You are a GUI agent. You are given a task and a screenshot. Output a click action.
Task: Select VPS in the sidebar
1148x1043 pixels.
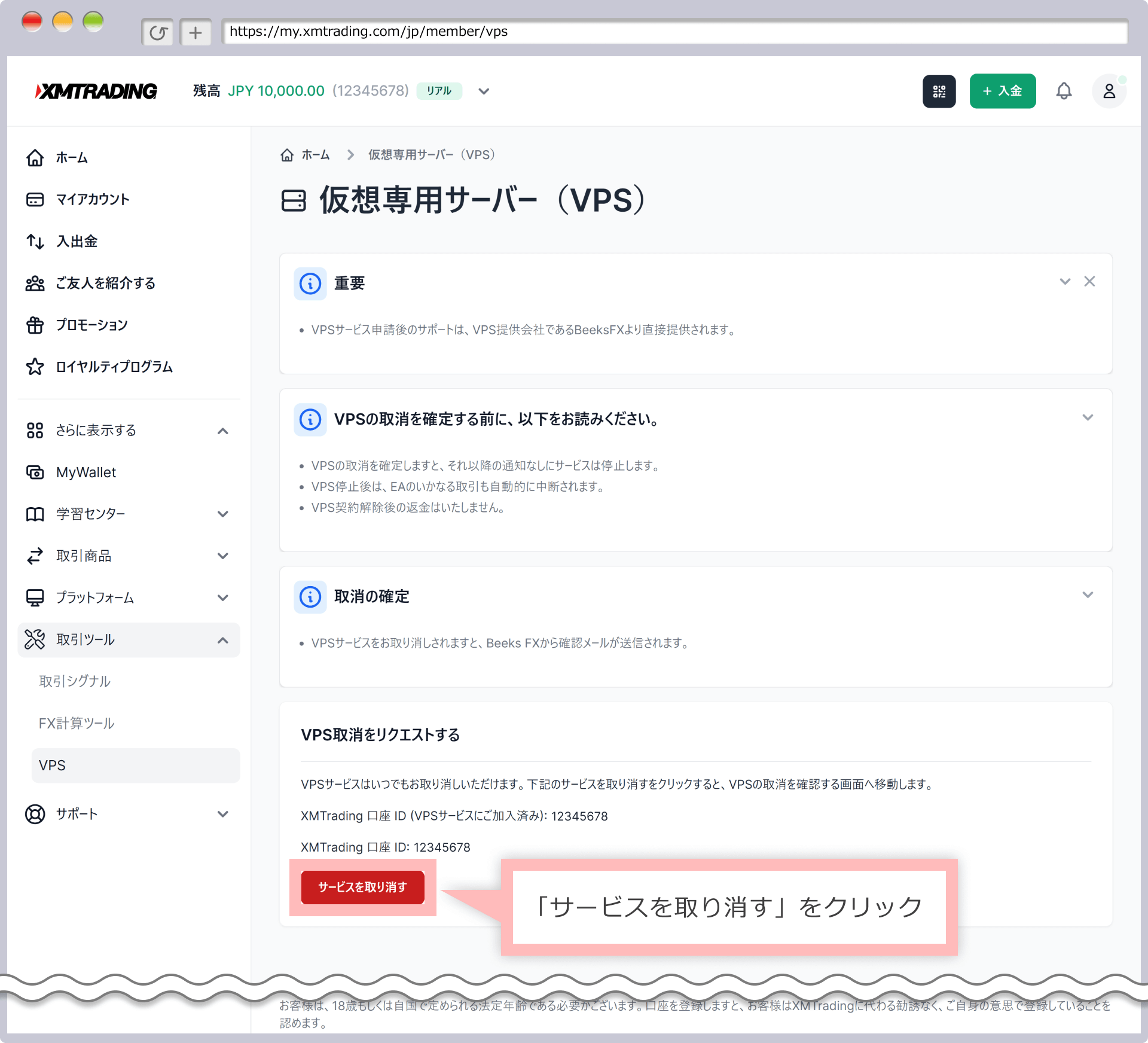(52, 765)
